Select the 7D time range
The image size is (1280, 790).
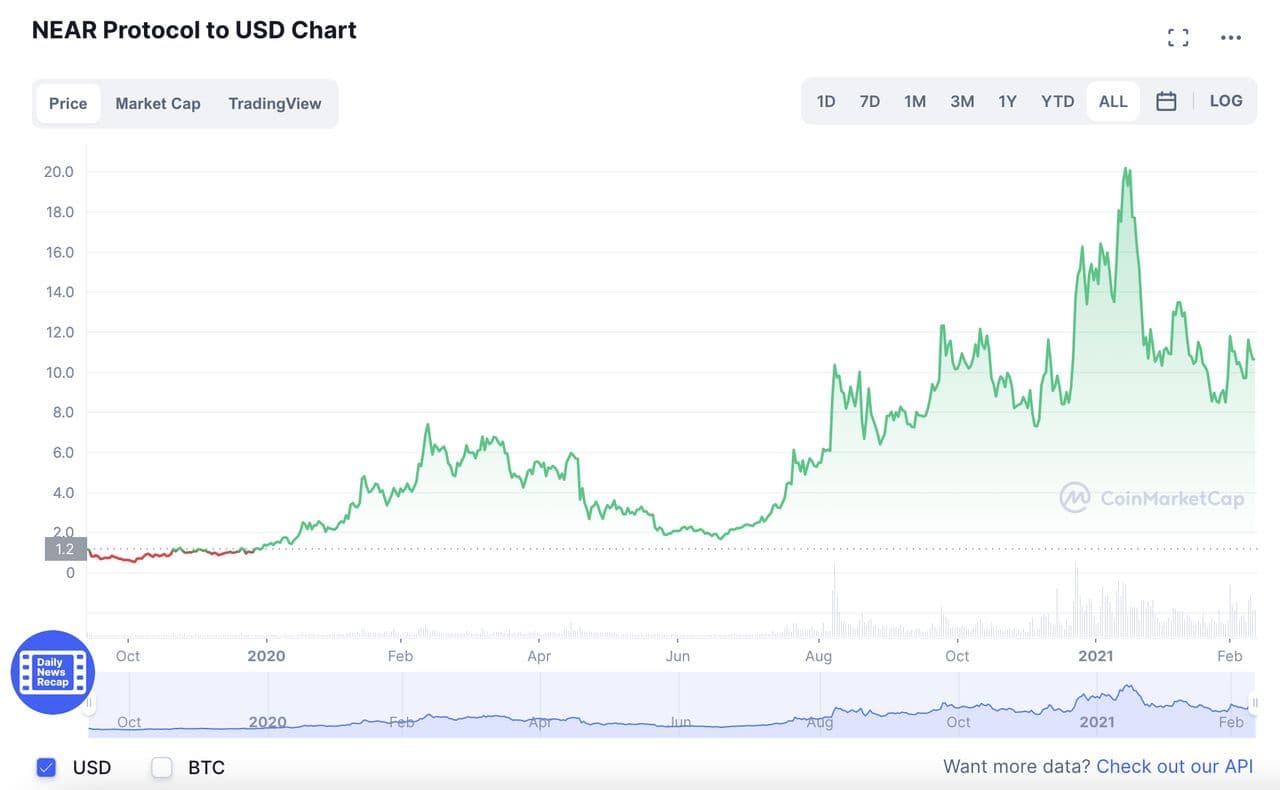pos(870,101)
